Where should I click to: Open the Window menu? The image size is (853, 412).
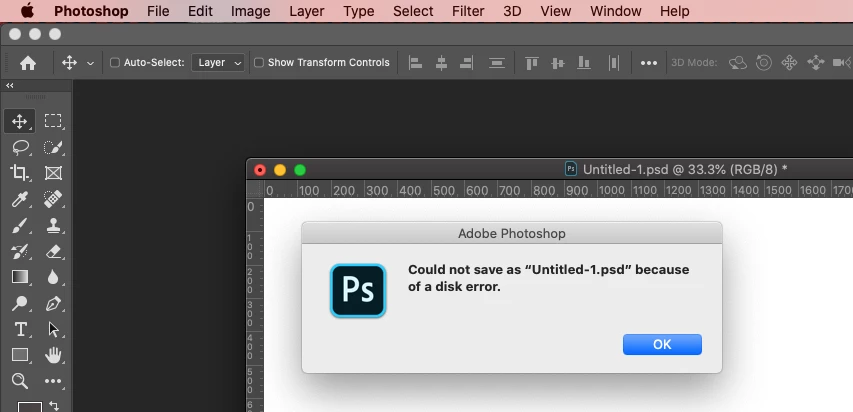pos(616,11)
